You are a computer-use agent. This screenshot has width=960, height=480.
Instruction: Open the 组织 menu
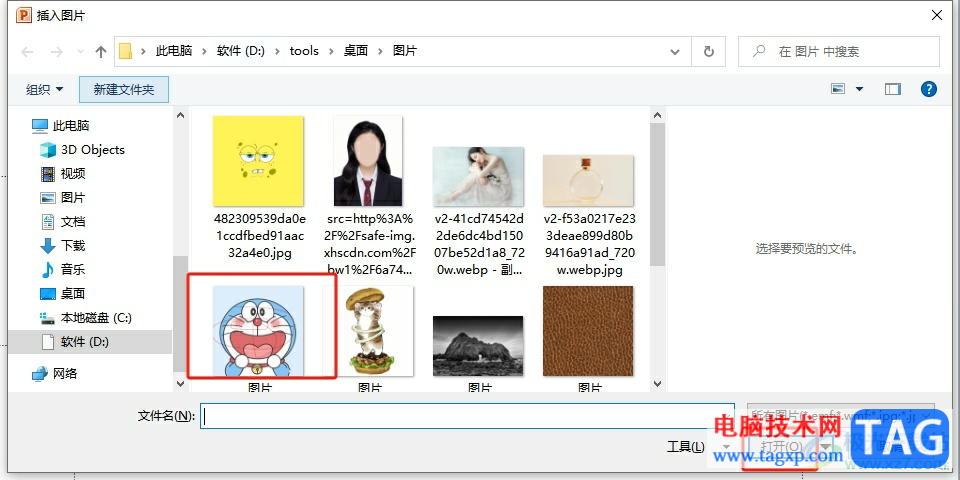(x=44, y=89)
